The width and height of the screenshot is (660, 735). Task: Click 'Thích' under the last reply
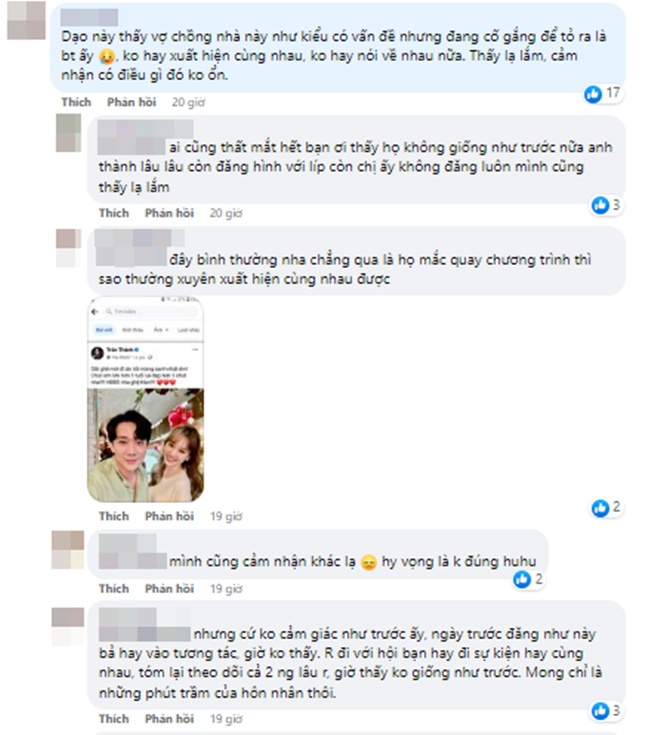[x=114, y=719]
